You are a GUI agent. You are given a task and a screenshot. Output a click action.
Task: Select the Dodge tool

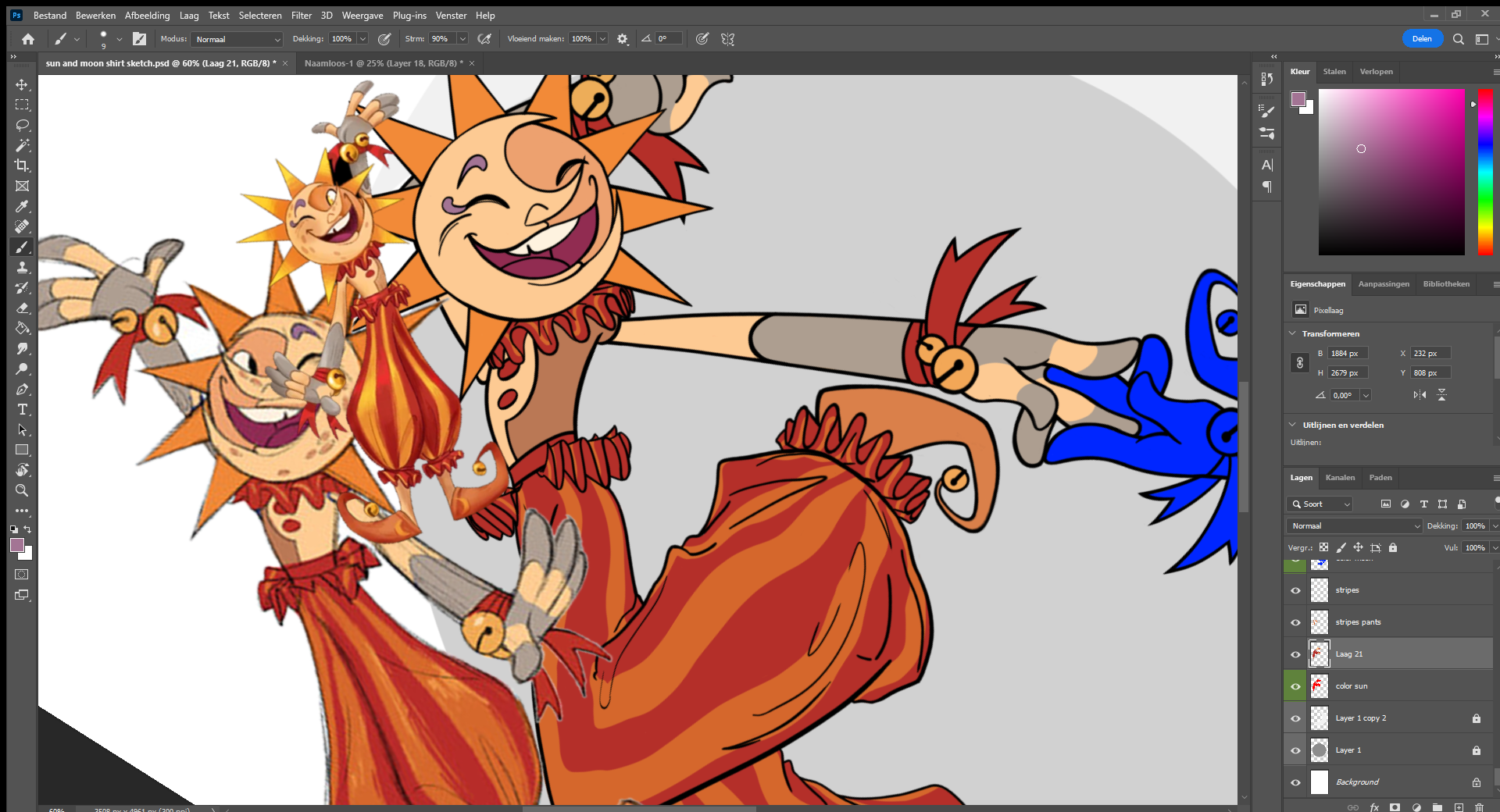(22, 369)
